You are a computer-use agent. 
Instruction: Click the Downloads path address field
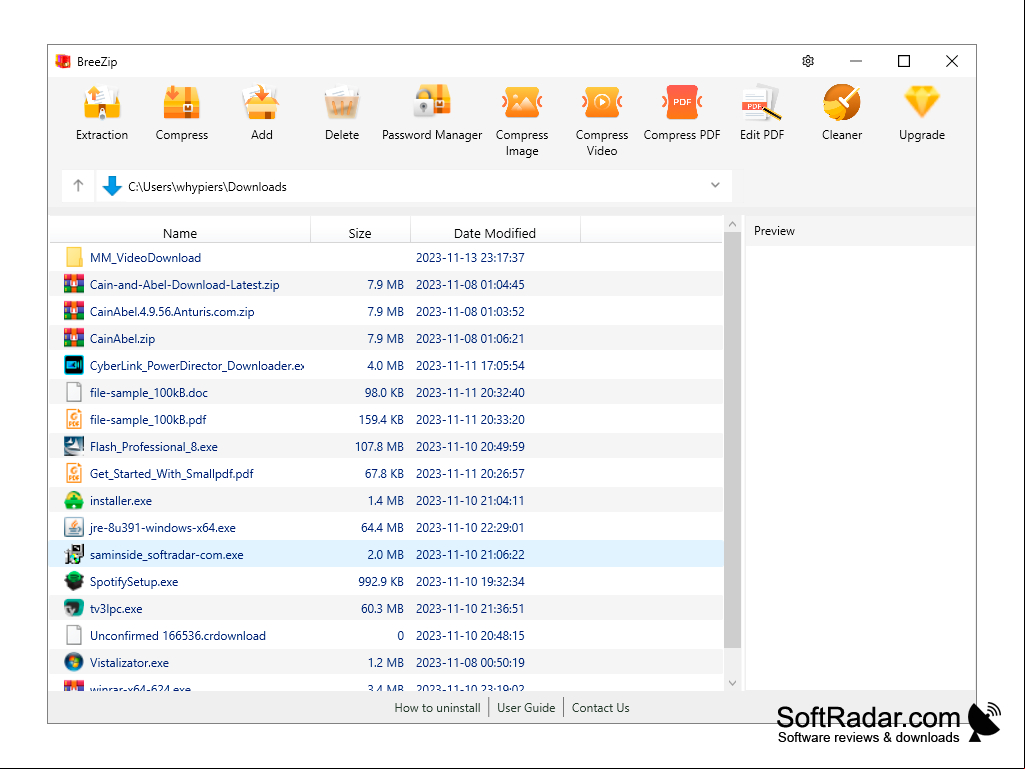(x=414, y=186)
